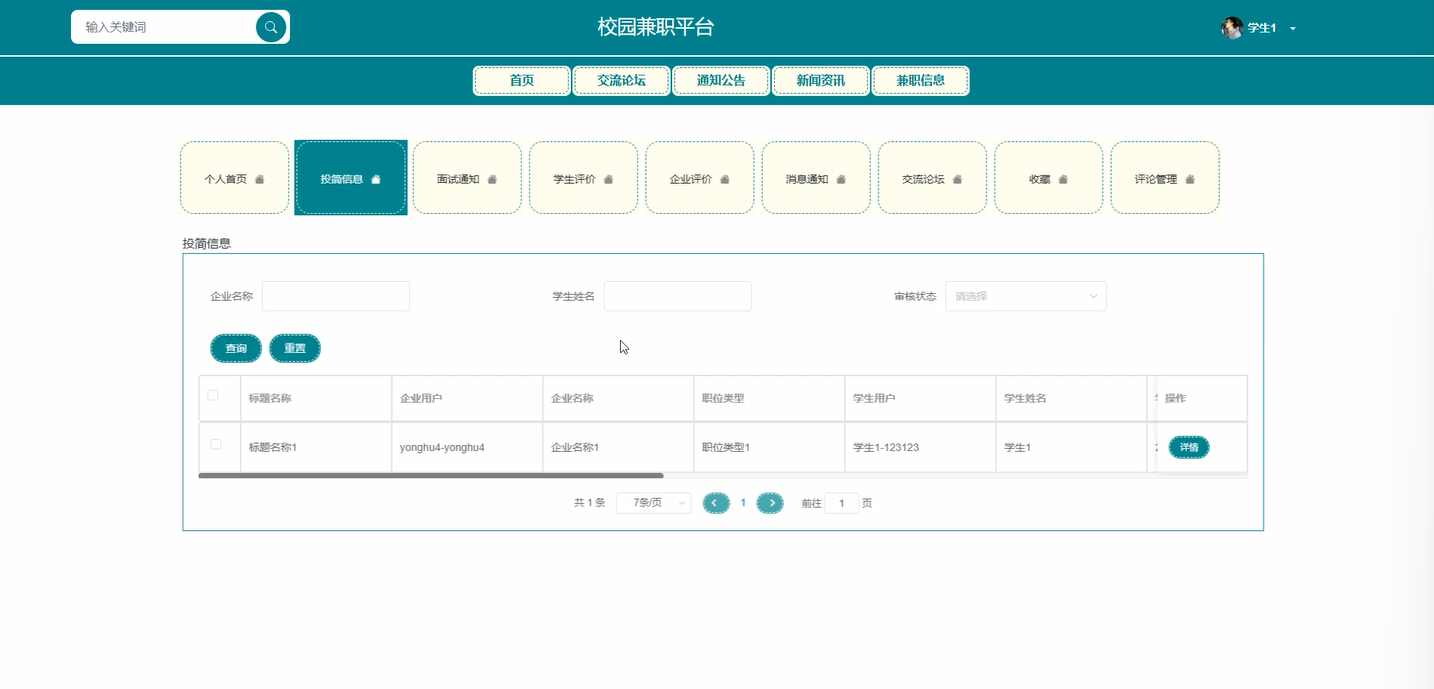Switch to the 企业评价 tab
Image resolution: width=1434 pixels, height=689 pixels.
(700, 178)
